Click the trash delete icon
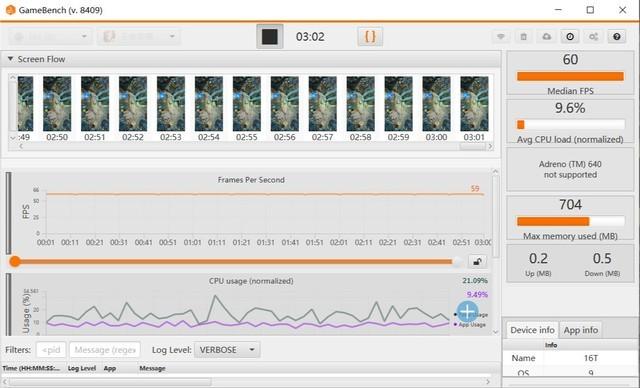Viewport: 640px width, 388px height. [524, 37]
